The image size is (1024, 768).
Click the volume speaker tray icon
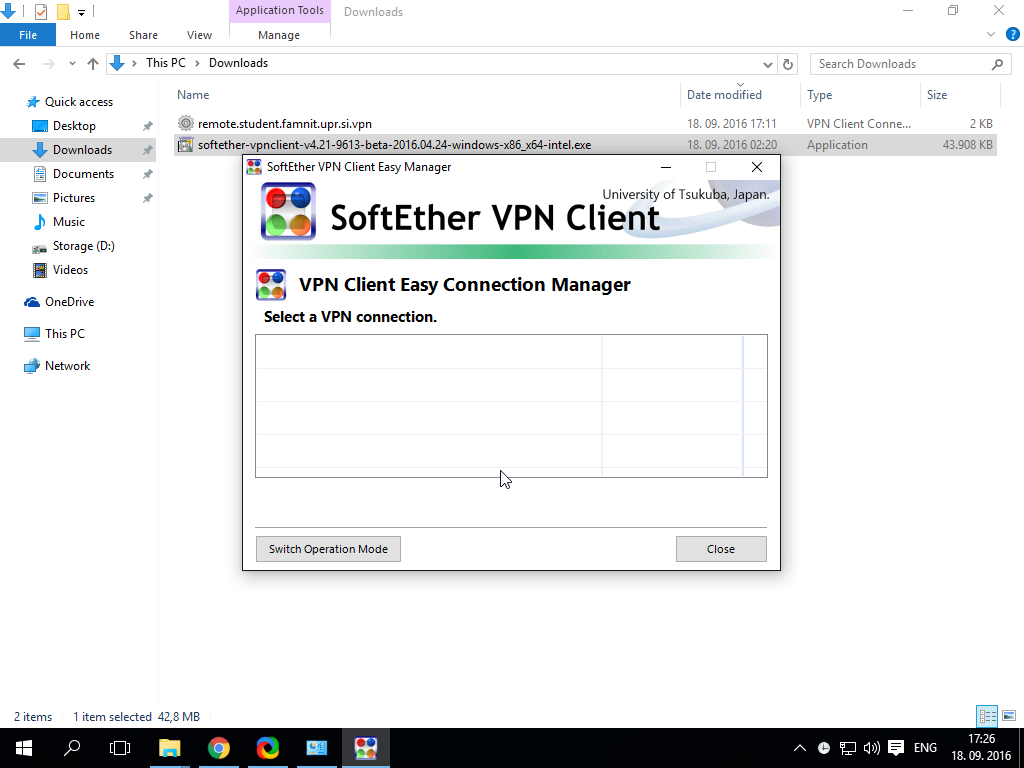(x=871, y=748)
